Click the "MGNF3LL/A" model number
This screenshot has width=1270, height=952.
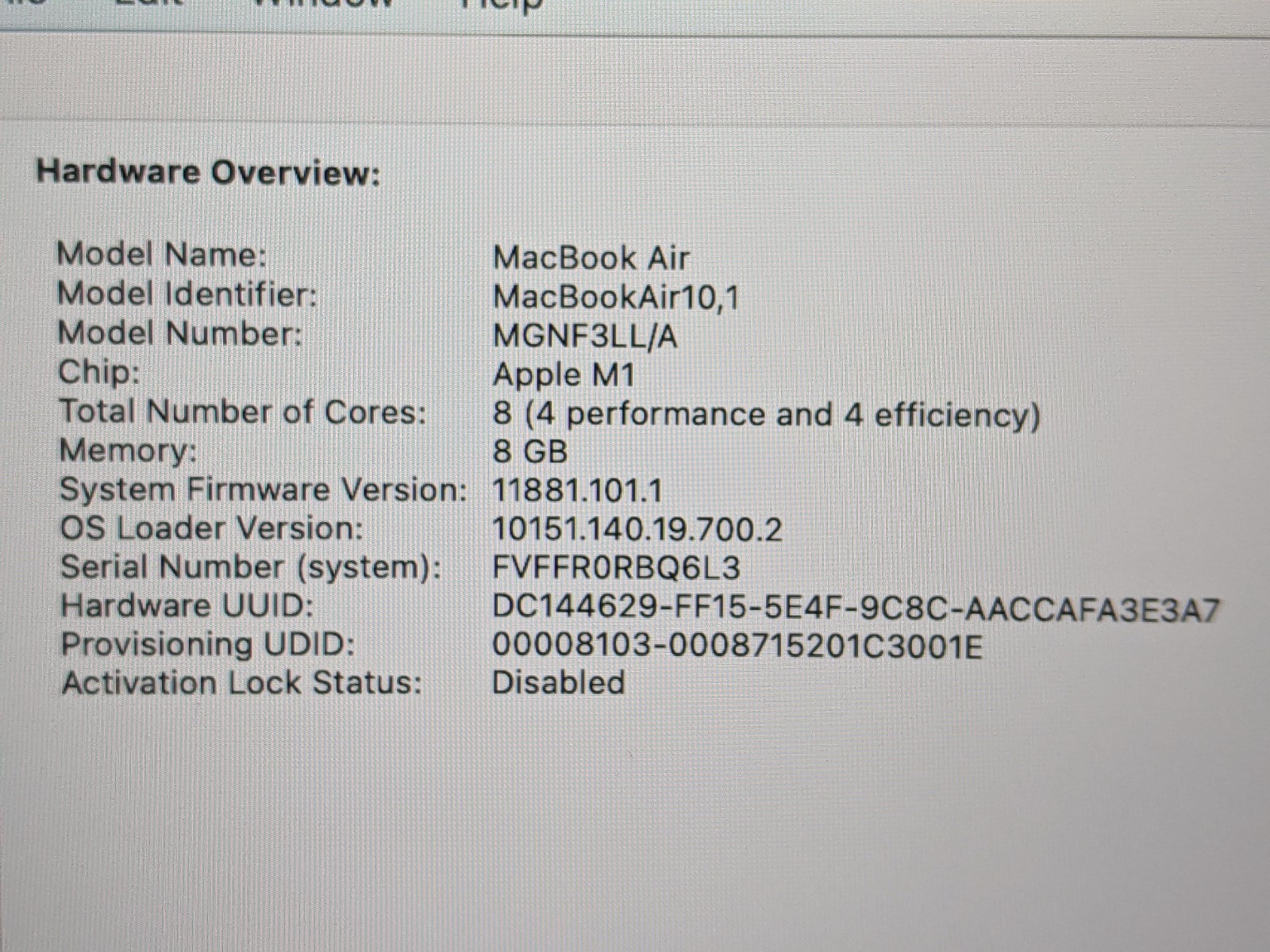586,336
